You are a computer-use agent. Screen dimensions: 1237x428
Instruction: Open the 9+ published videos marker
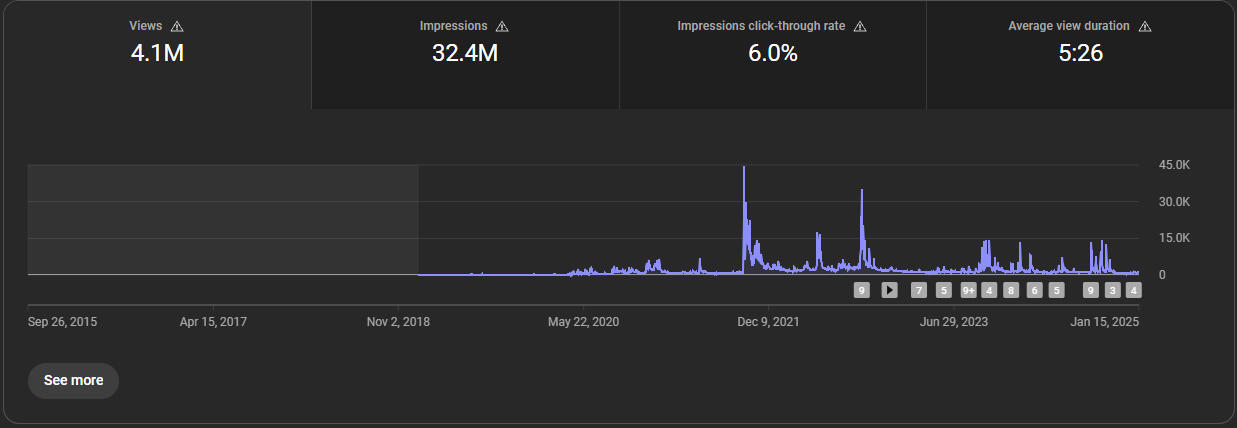pyautogui.click(x=968, y=290)
